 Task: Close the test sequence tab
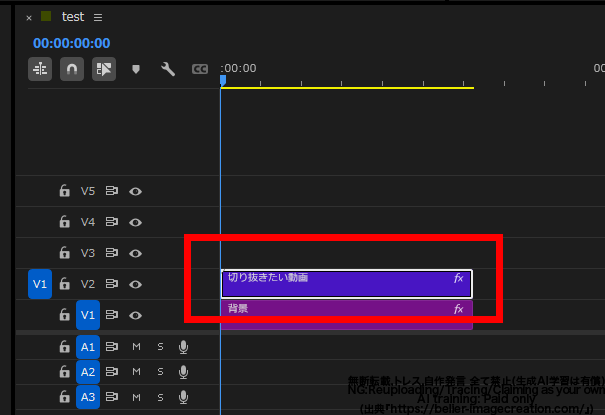coord(29,18)
